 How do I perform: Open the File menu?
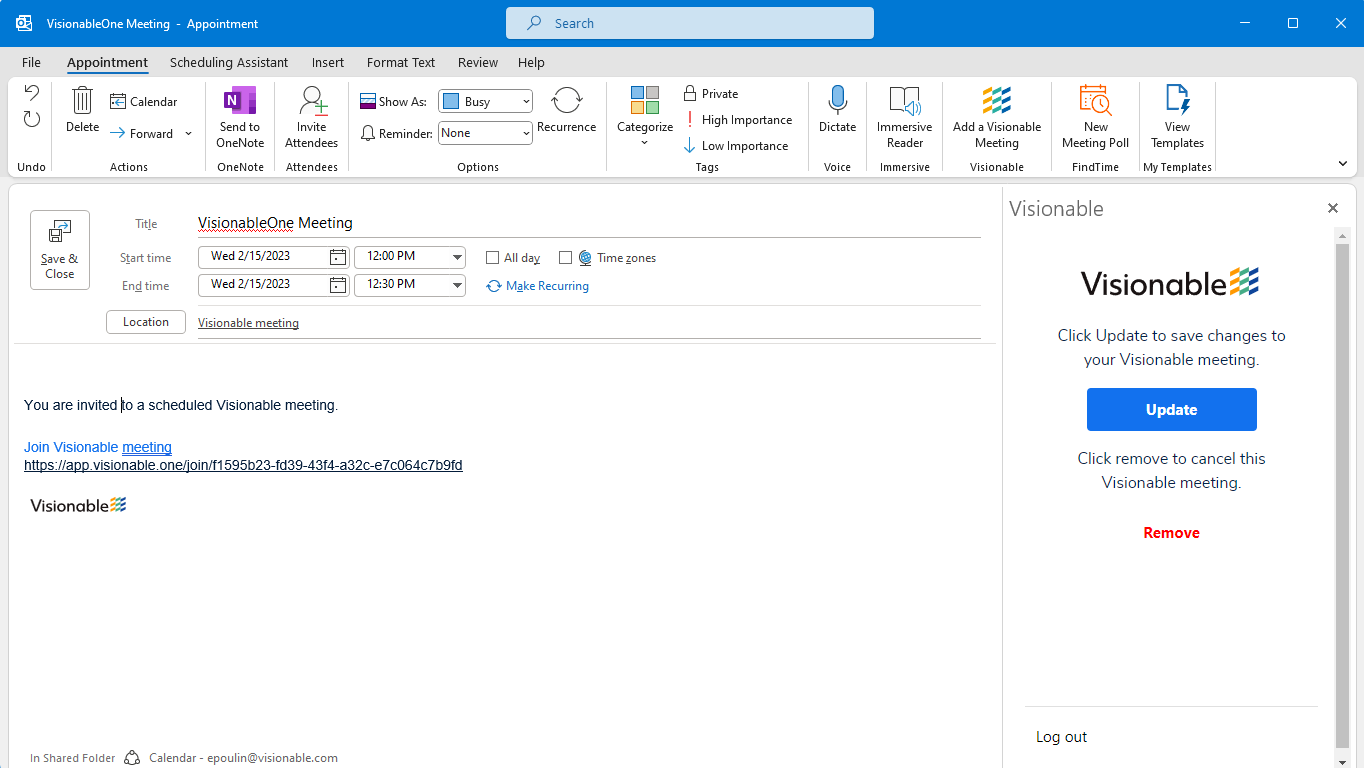click(x=31, y=62)
